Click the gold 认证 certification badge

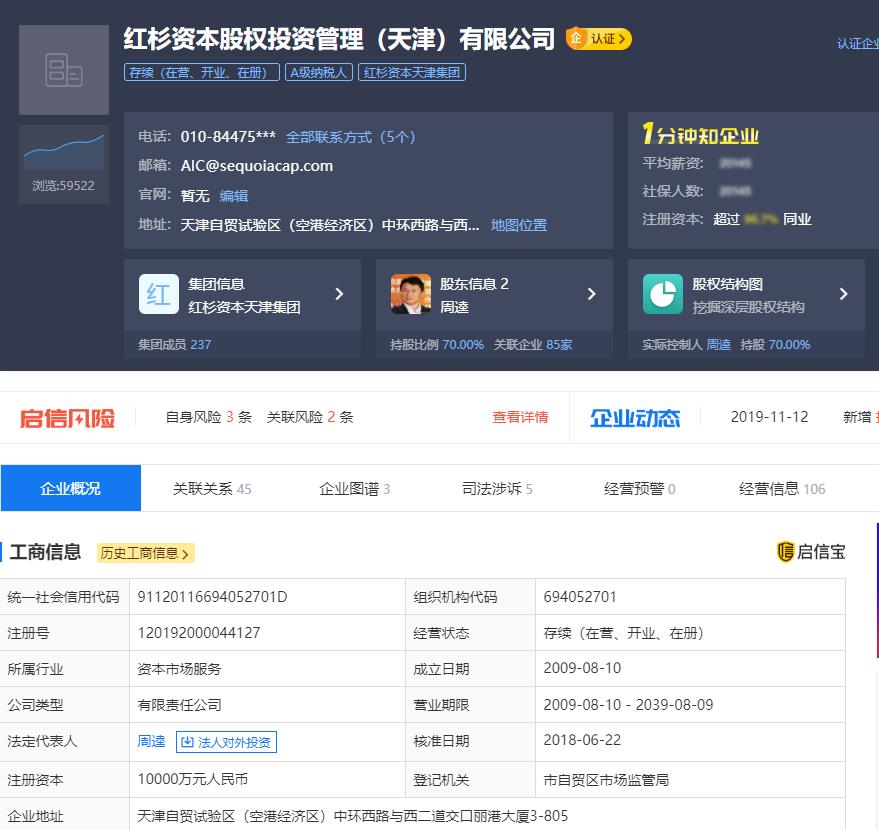pyautogui.click(x=598, y=39)
